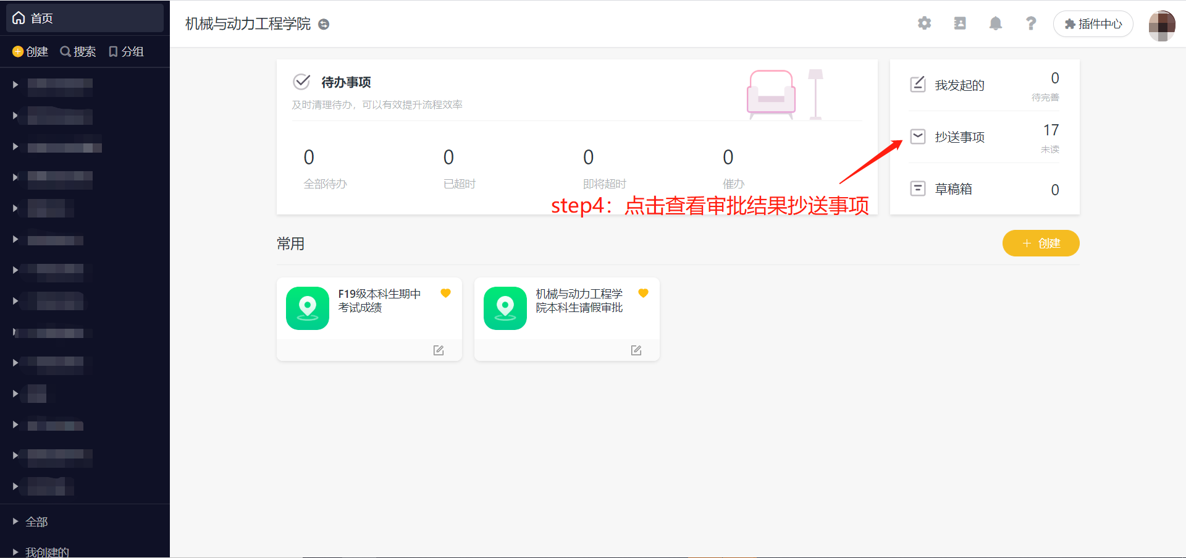
Task: Click the yellow 创建 button
Action: pyautogui.click(x=1040, y=243)
